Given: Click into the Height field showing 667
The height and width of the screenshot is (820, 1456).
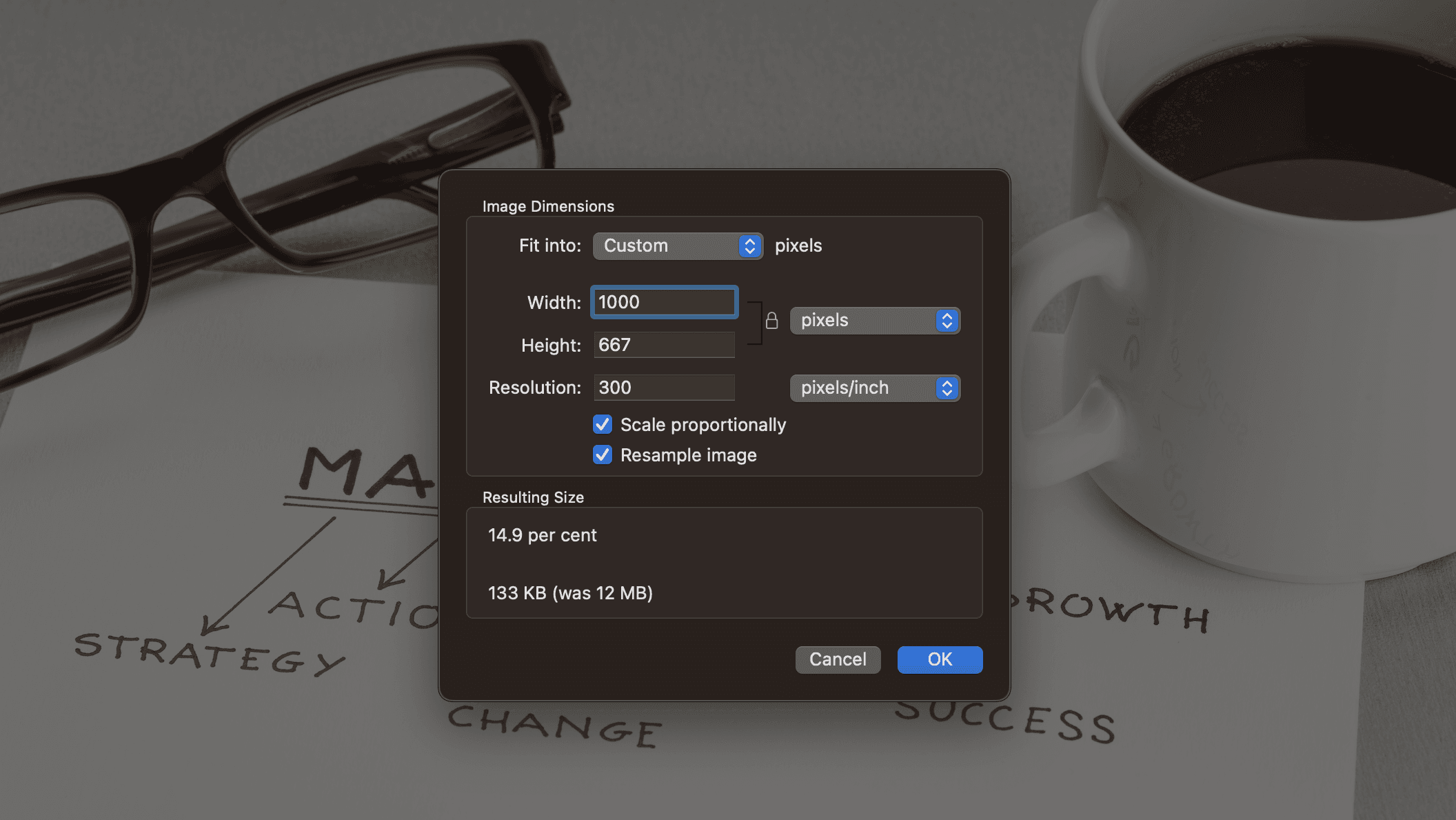Looking at the screenshot, I should tap(664, 345).
